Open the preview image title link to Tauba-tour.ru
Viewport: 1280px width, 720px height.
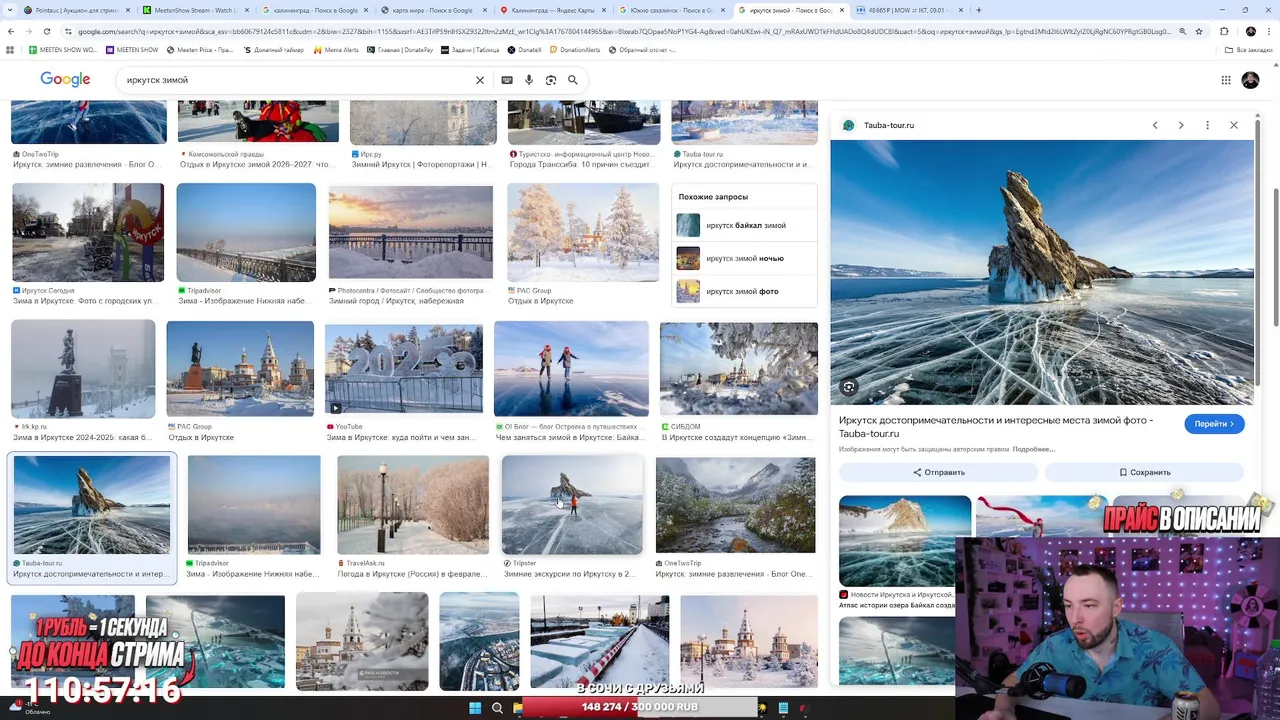[x=996, y=427]
